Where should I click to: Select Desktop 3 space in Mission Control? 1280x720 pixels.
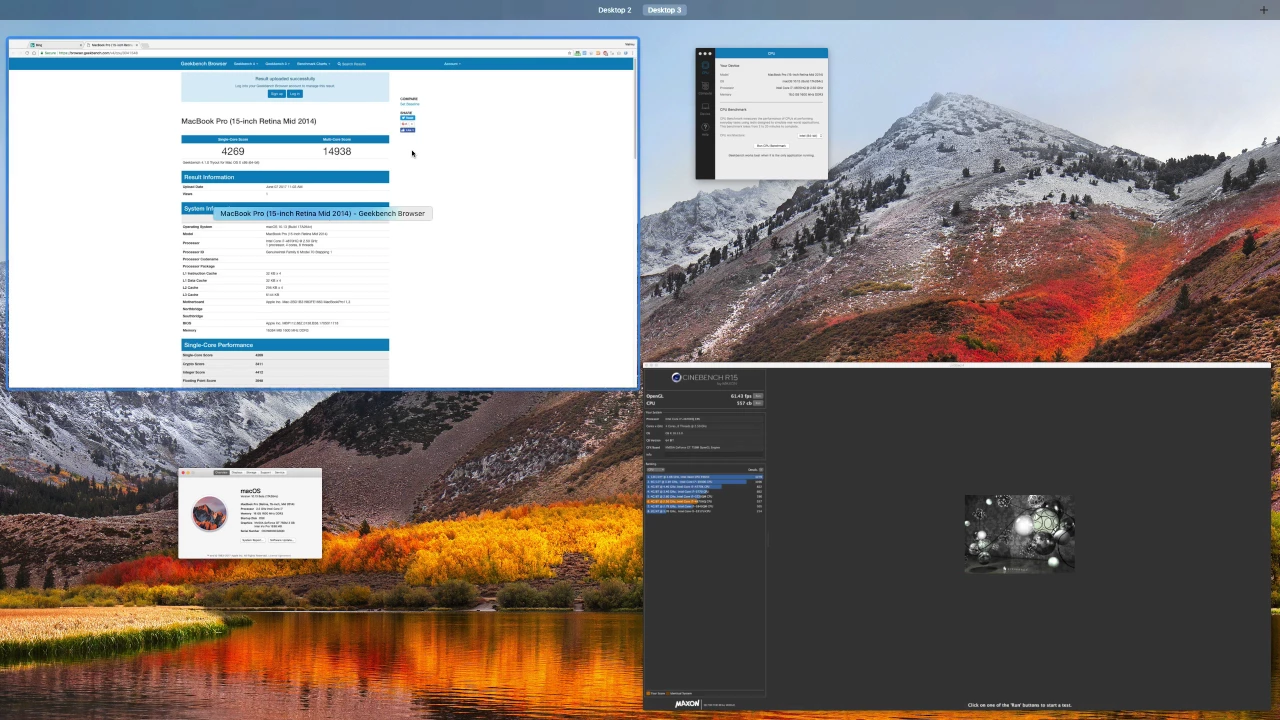coord(664,10)
